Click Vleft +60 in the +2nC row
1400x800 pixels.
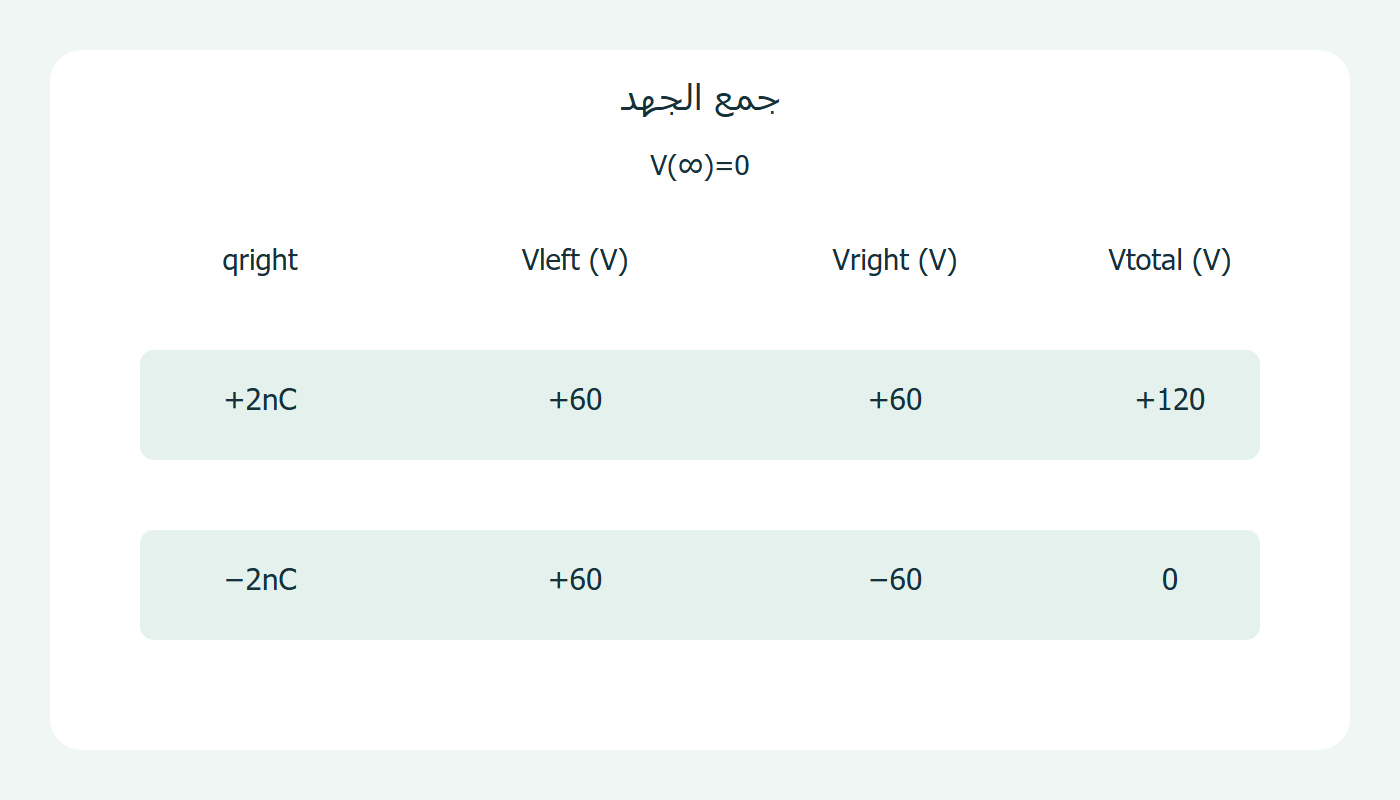click(x=576, y=400)
